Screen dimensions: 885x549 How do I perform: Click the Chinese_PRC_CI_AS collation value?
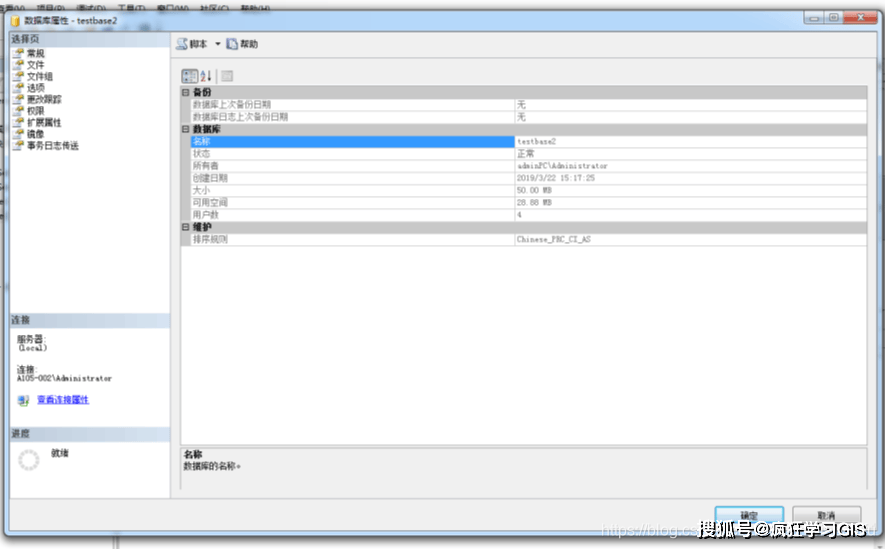pyautogui.click(x=554, y=239)
